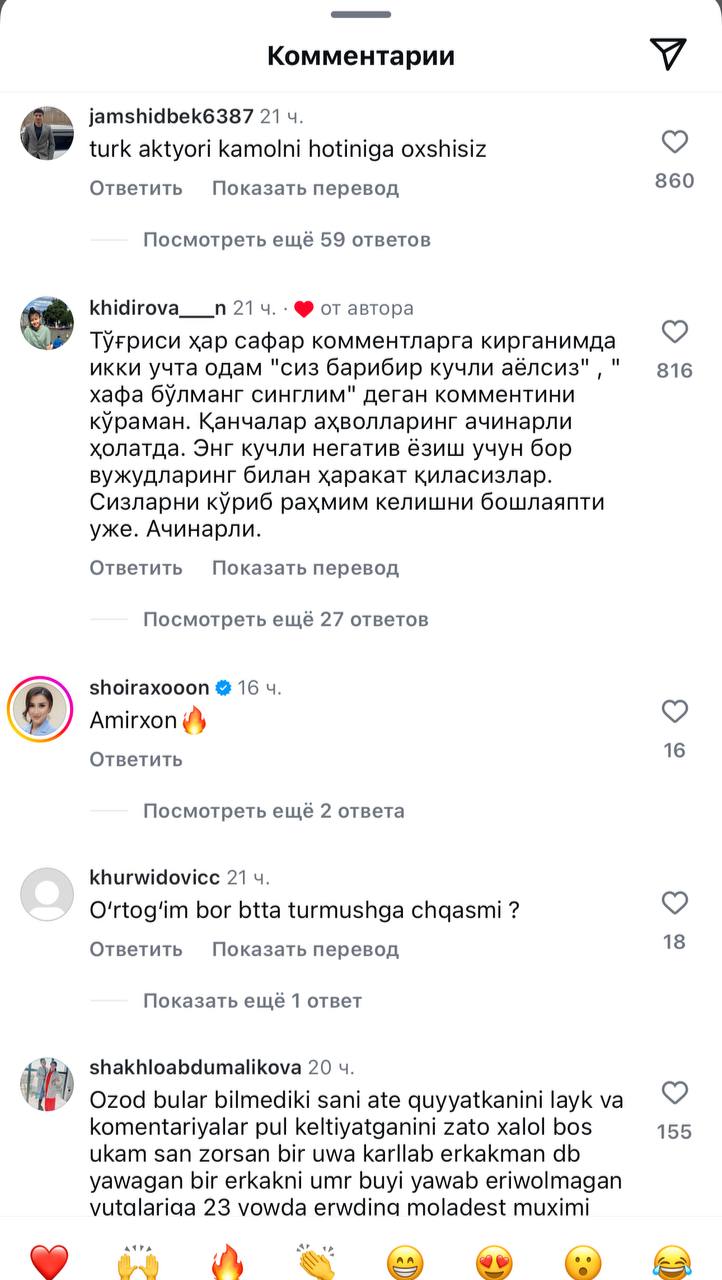The height and width of the screenshot is (1280, 722).
Task: Open shoiraxooon's profile picture
Action: 41,710
